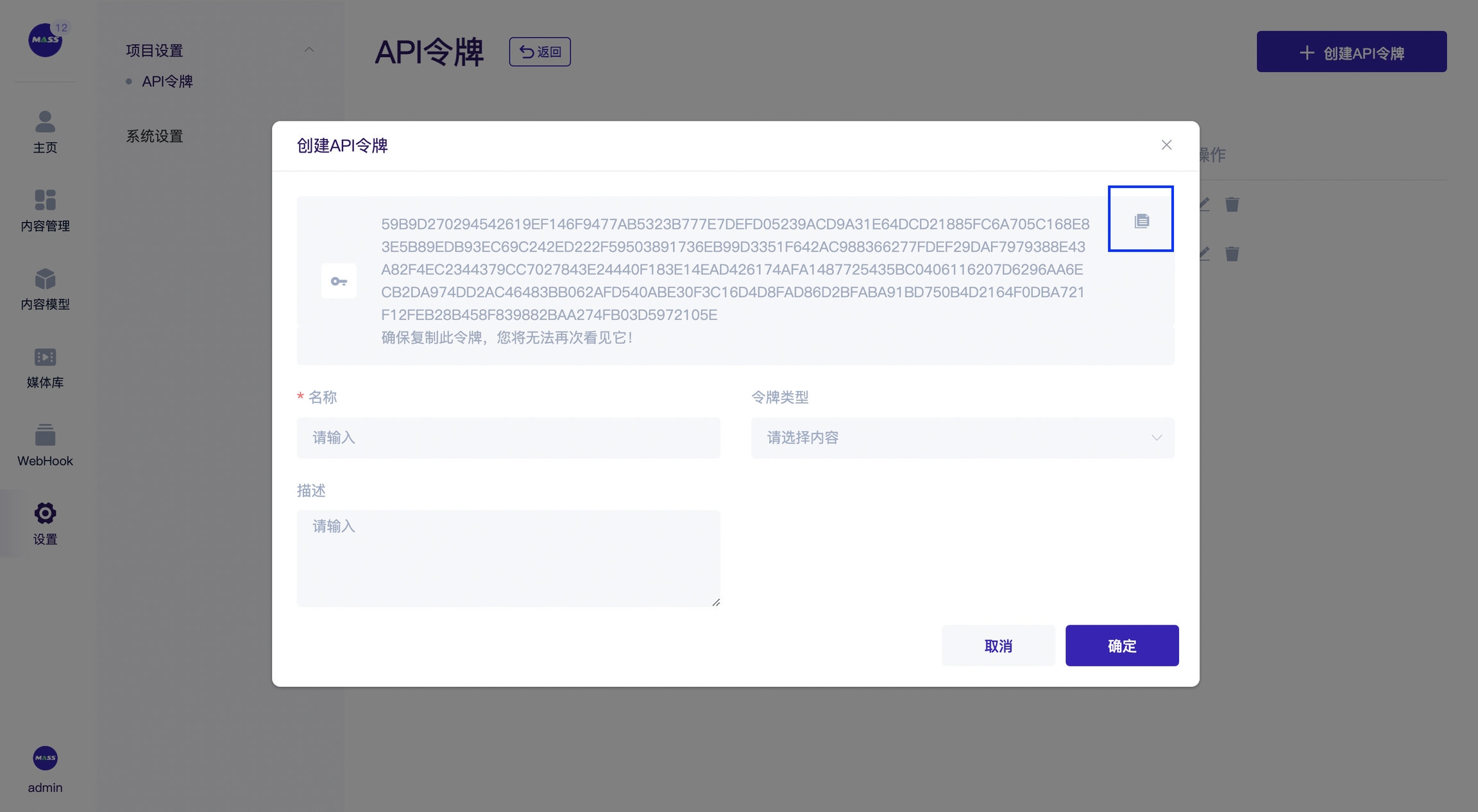Image resolution: width=1478 pixels, height=812 pixels.
Task: Expand the 令牌类型 token type dropdown
Action: [962, 438]
